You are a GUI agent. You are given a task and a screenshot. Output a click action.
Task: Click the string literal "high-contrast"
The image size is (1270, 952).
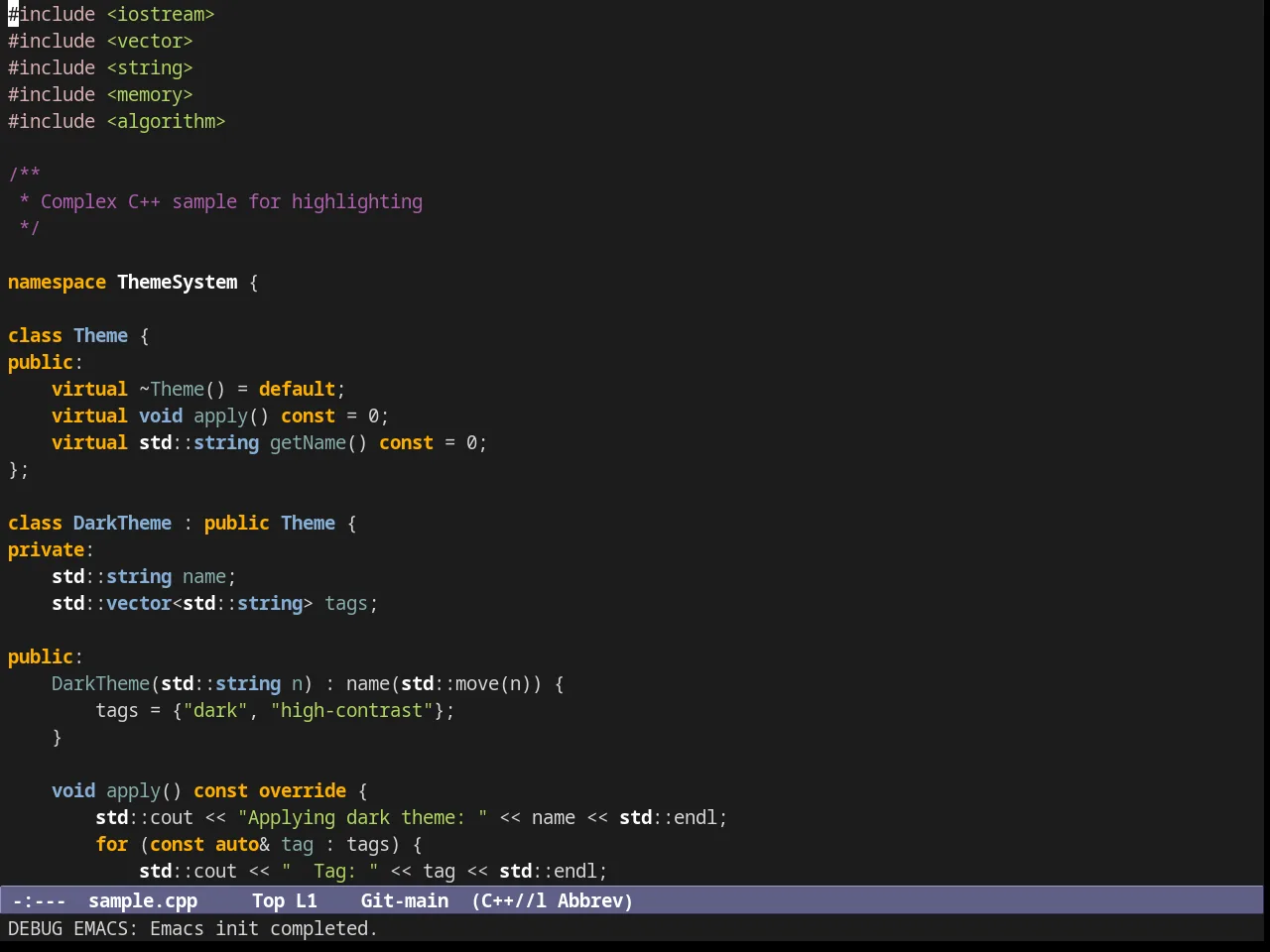click(351, 710)
